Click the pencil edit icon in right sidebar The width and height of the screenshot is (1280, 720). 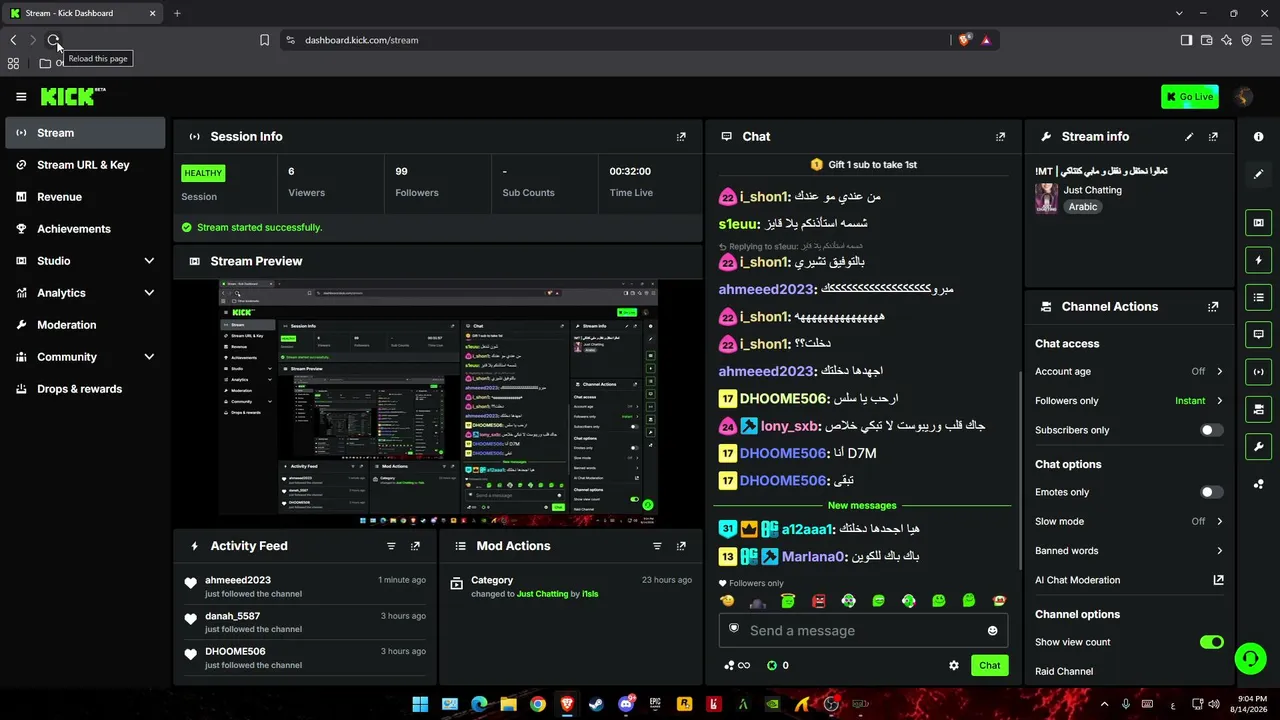coord(1259,174)
